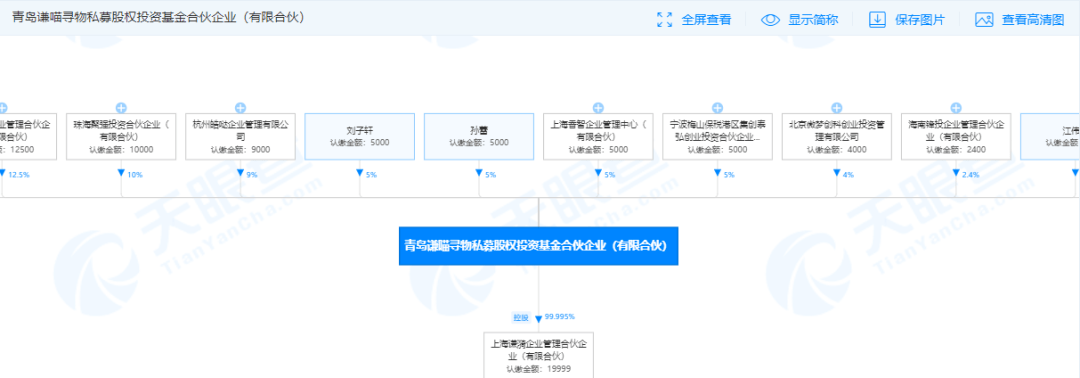Click the 9% share percentage

click(x=251, y=175)
